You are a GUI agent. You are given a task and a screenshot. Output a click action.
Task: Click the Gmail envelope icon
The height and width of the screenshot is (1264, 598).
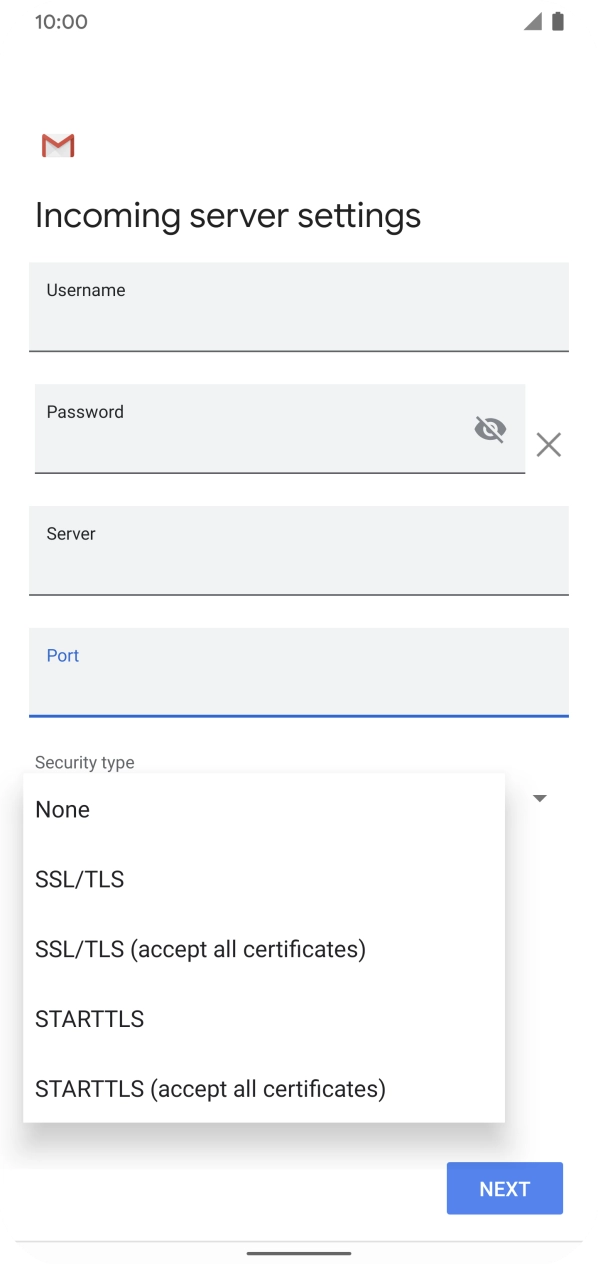pos(57,145)
